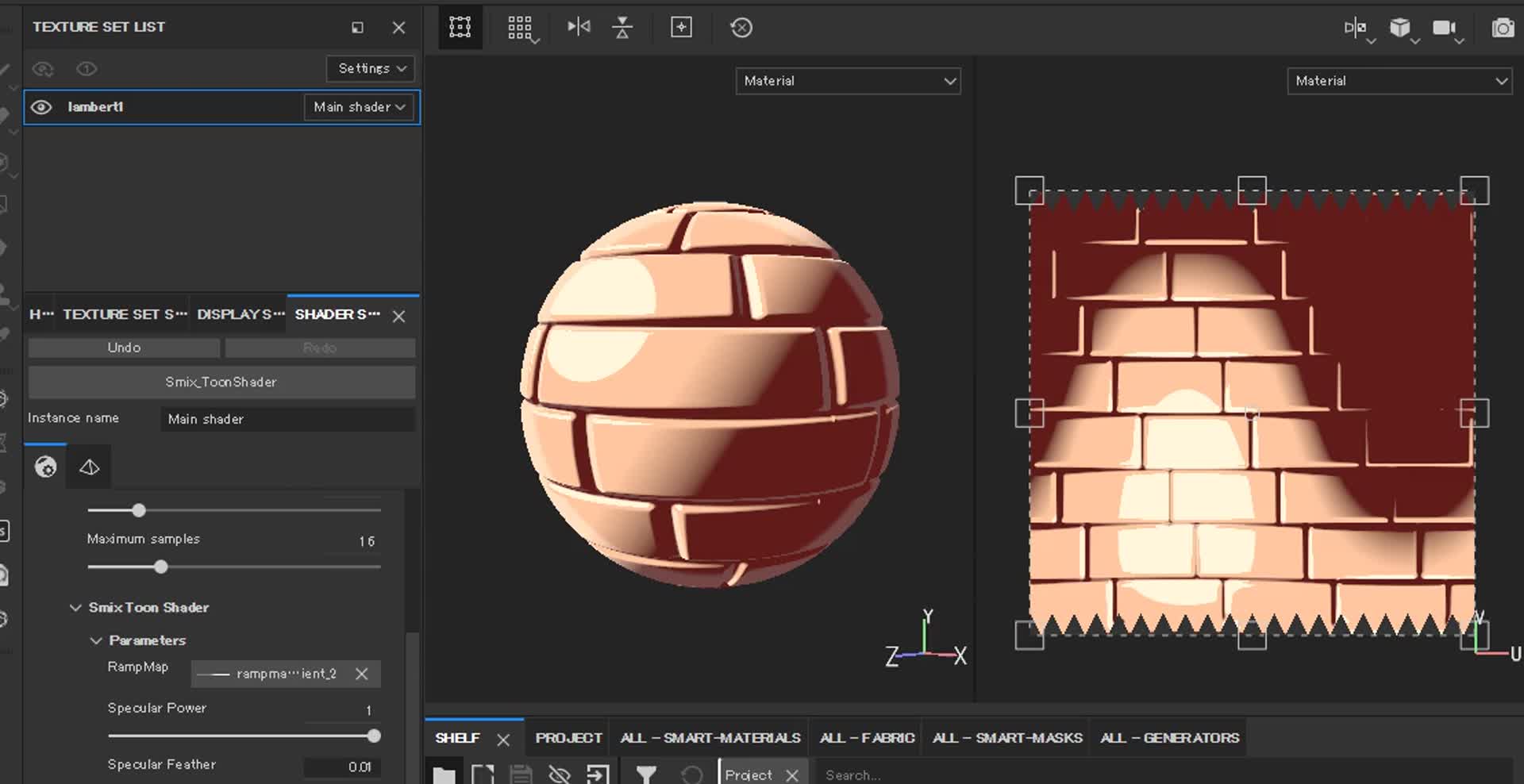Viewport: 1524px width, 784px height.
Task: Switch to the Texture Set Settings tab
Action: tap(125, 314)
